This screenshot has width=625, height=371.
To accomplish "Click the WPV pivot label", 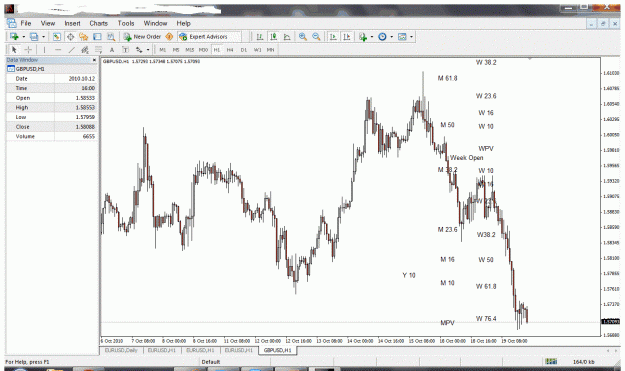I will [x=486, y=149].
